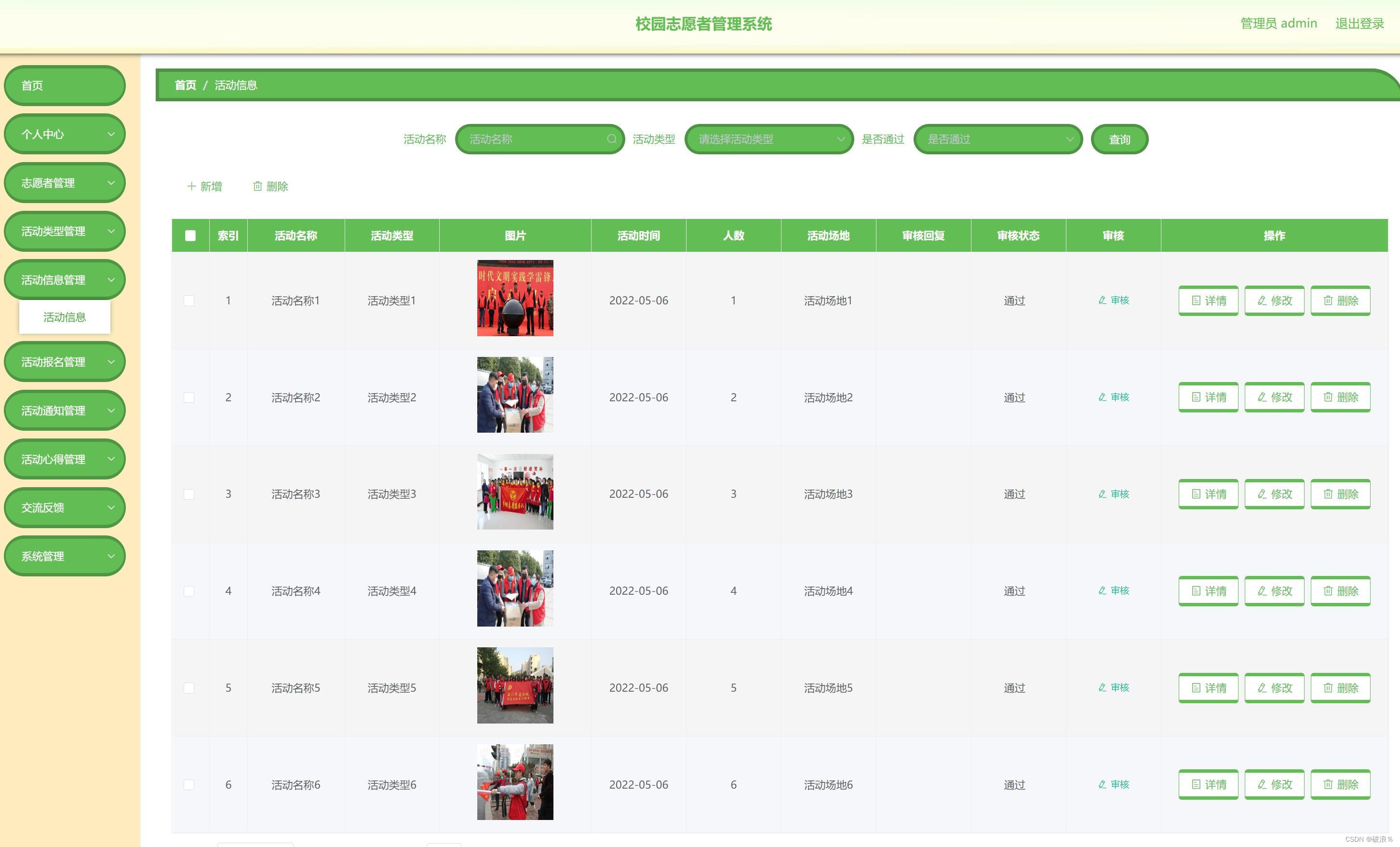Click the 删除 button above the table
Viewport: 1400px width, 847px height.
[270, 186]
